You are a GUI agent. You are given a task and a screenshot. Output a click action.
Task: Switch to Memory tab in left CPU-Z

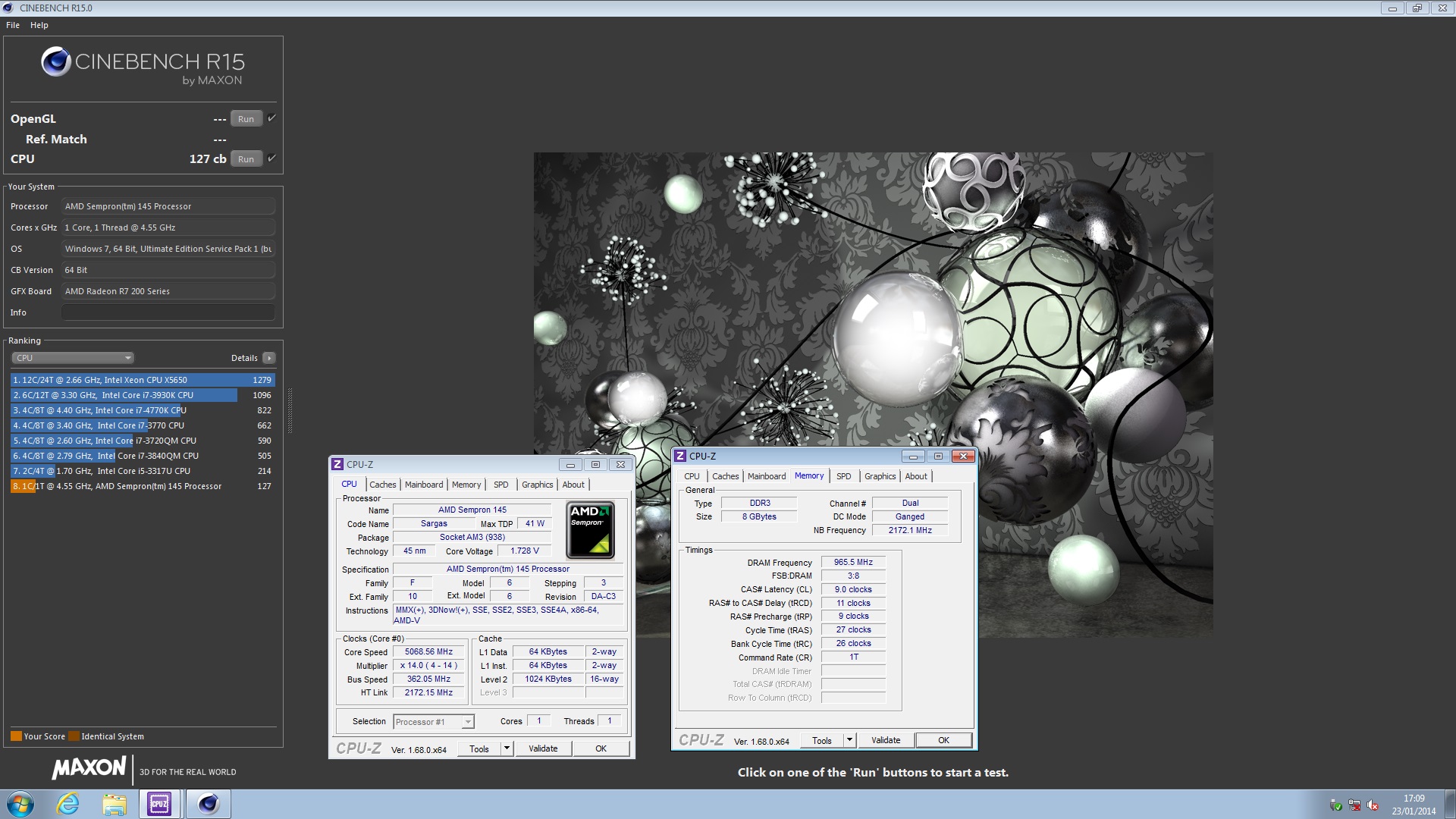point(466,485)
